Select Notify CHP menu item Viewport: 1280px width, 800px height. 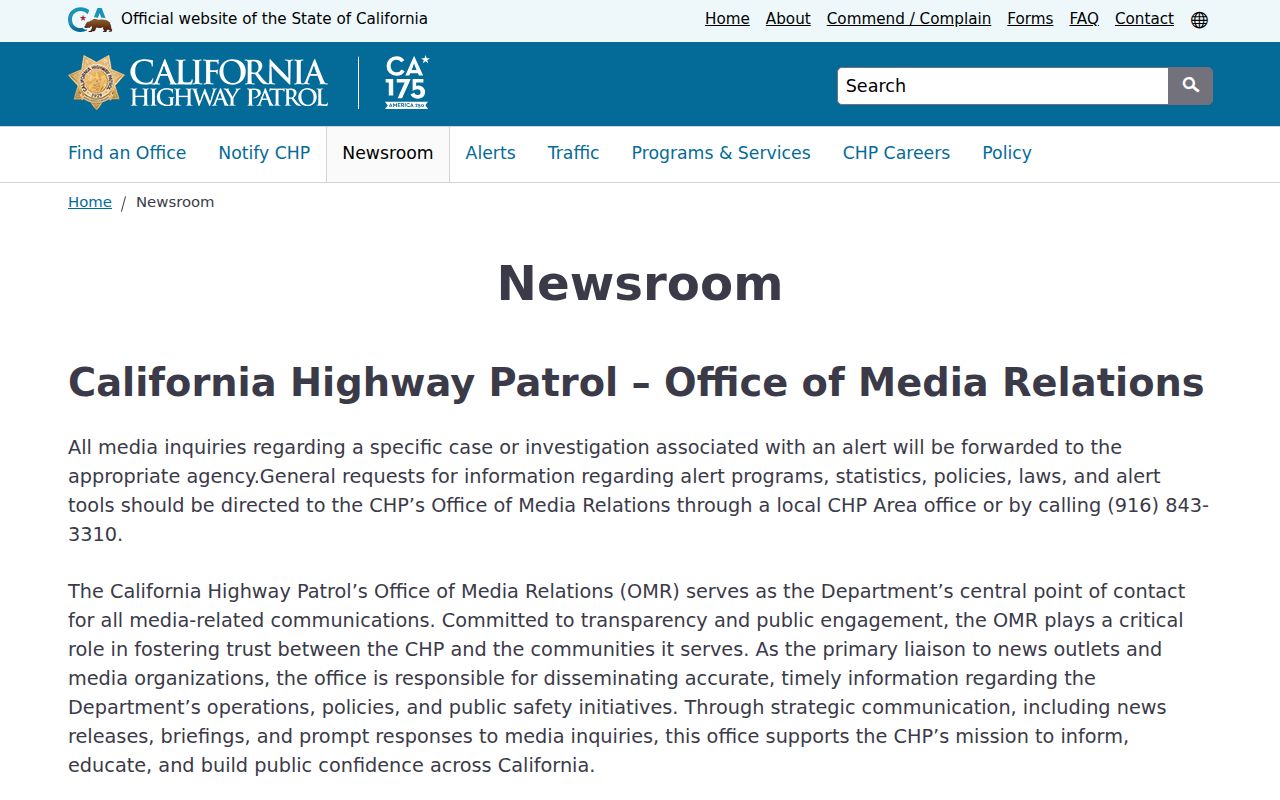[264, 153]
